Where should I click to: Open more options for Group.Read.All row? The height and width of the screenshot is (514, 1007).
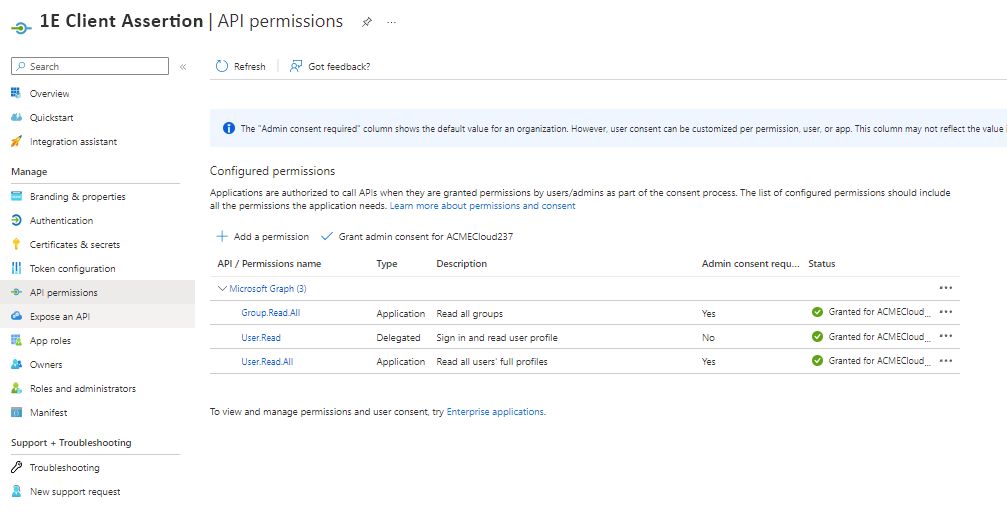click(x=945, y=312)
